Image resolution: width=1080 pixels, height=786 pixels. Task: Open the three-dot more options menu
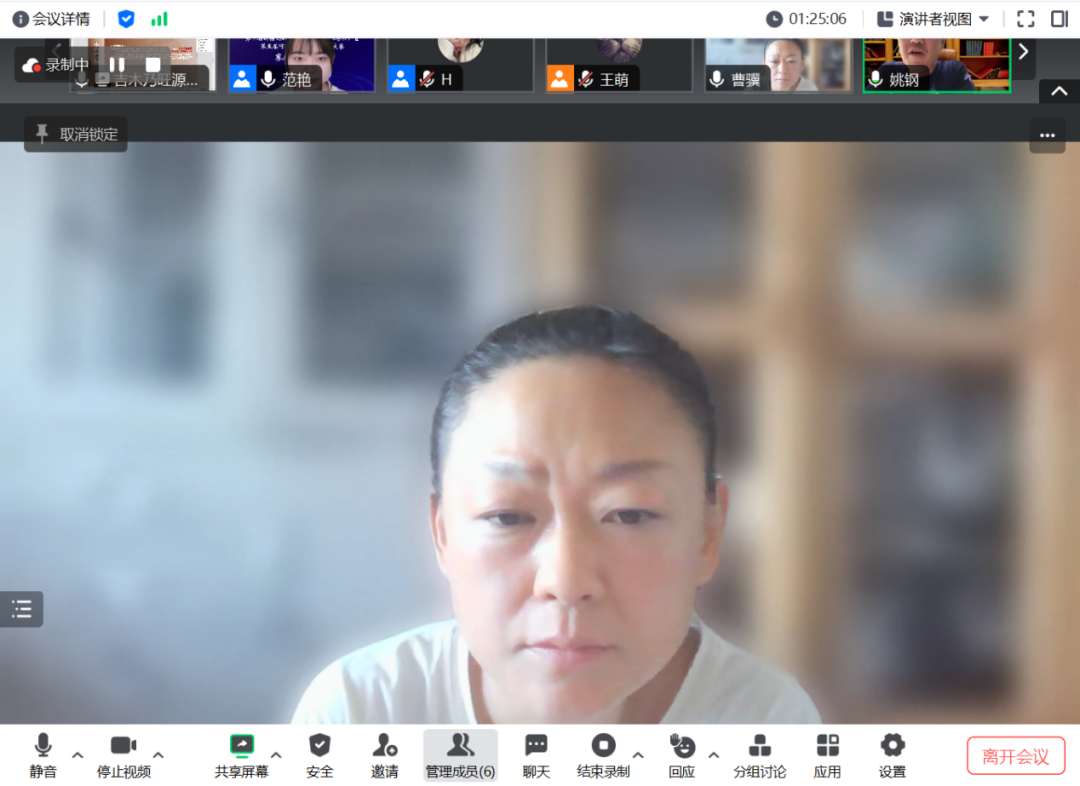coord(1048,135)
